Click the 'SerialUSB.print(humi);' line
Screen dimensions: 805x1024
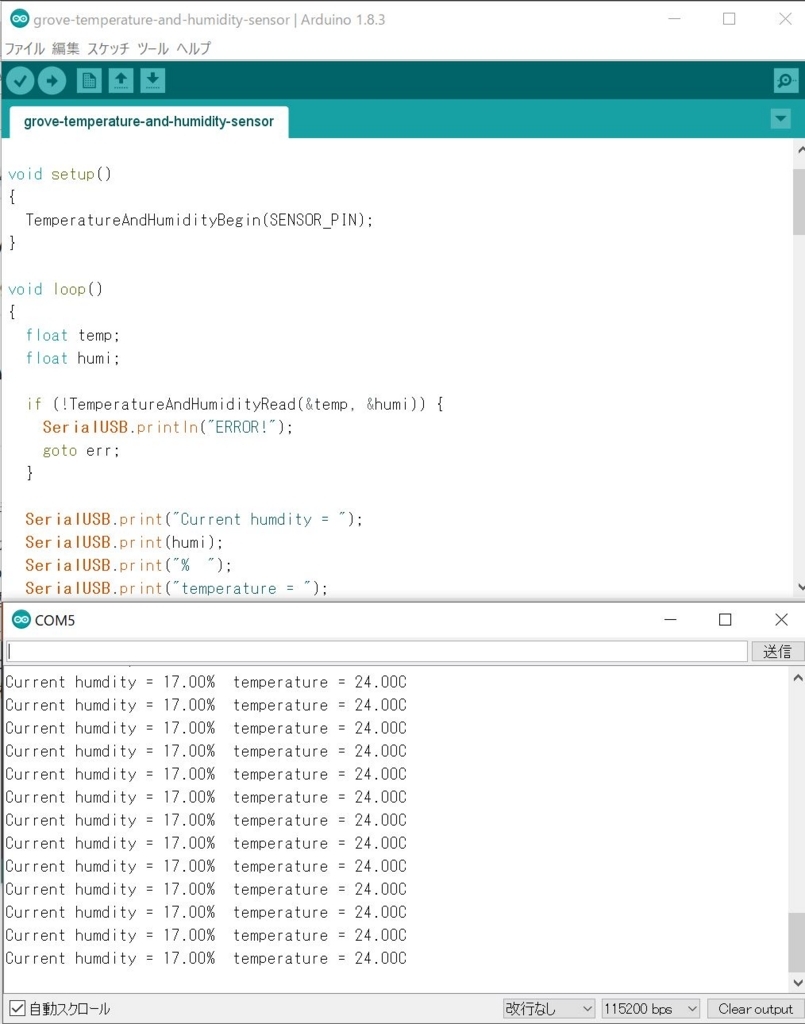tap(124, 542)
